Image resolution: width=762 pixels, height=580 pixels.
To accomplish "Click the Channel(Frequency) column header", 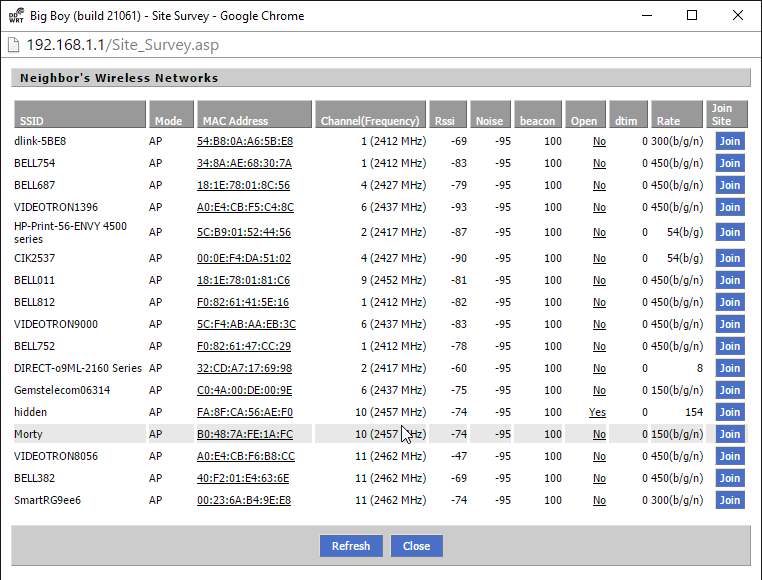I will pyautogui.click(x=370, y=114).
